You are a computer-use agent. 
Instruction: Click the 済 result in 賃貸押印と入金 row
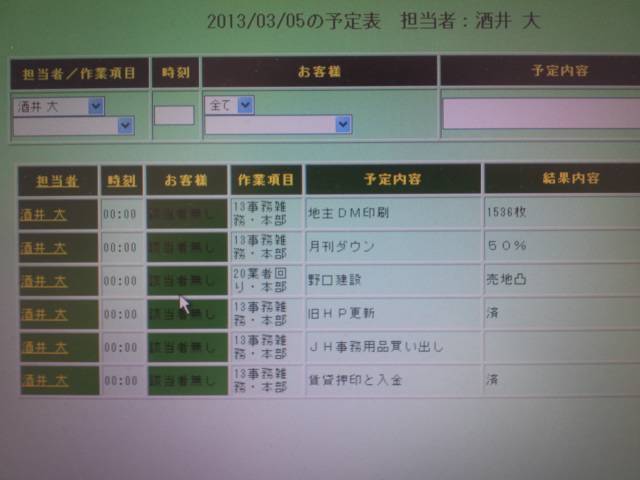tap(562, 380)
